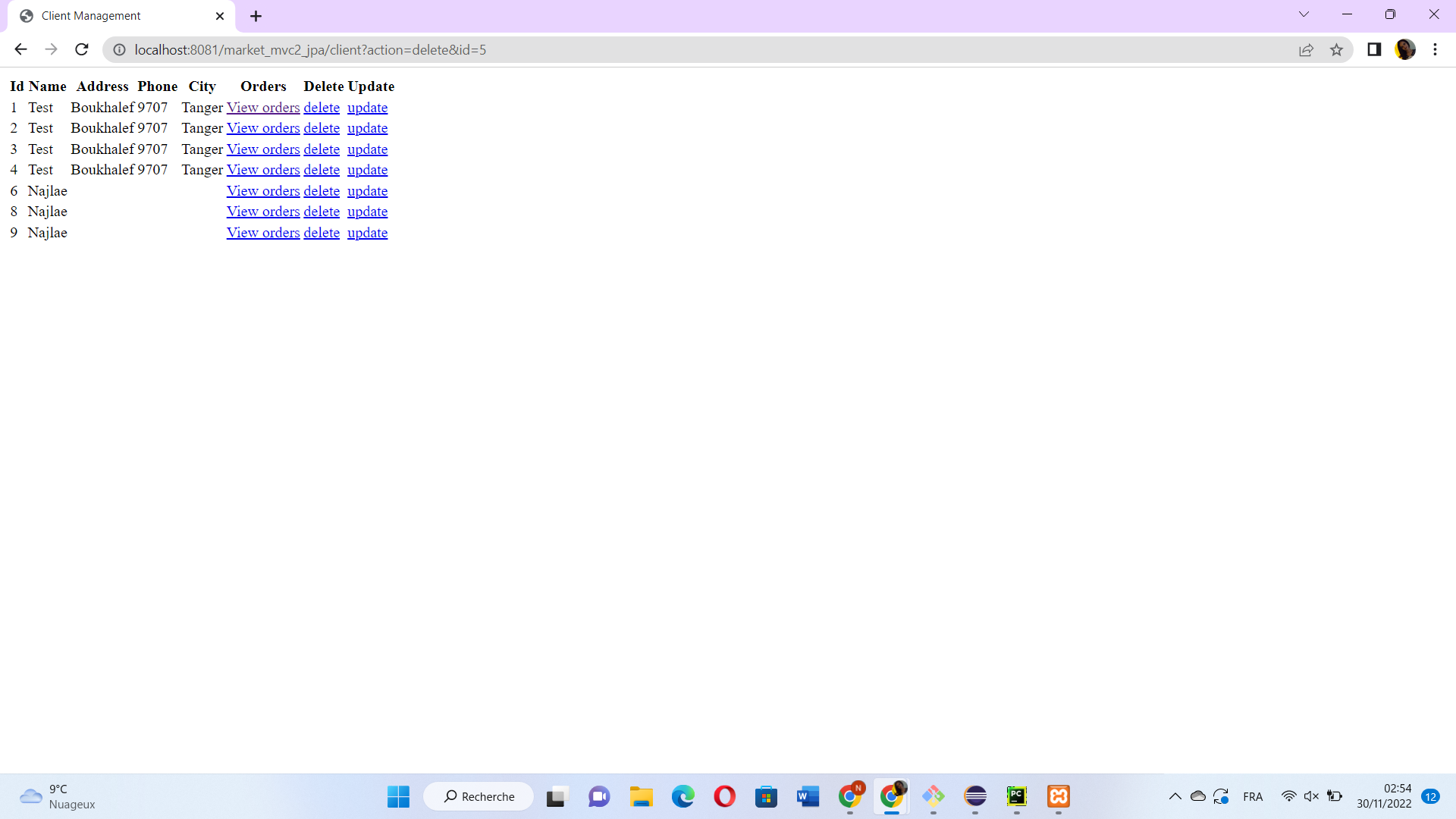Delete client with Id 6

322,191
